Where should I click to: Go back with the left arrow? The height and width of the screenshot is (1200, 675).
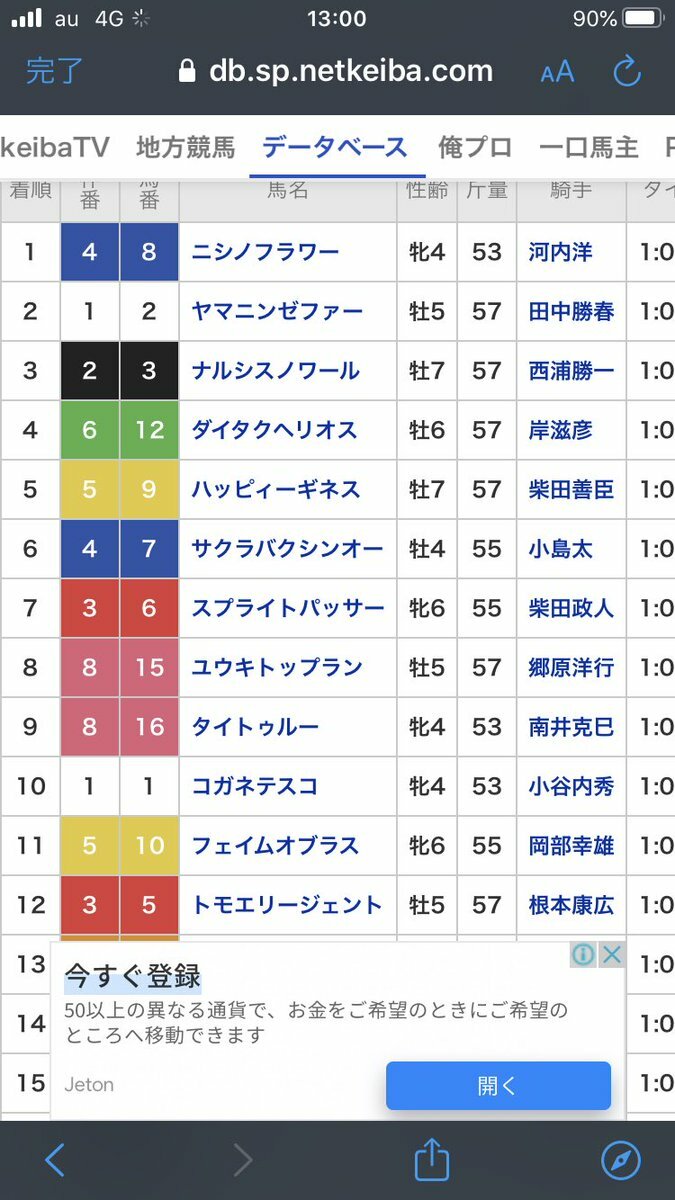[x=55, y=1160]
